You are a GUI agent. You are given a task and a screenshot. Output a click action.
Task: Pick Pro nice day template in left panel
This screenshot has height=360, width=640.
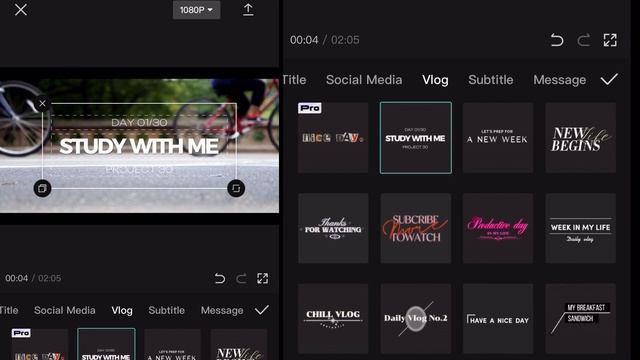[x=40, y=344]
